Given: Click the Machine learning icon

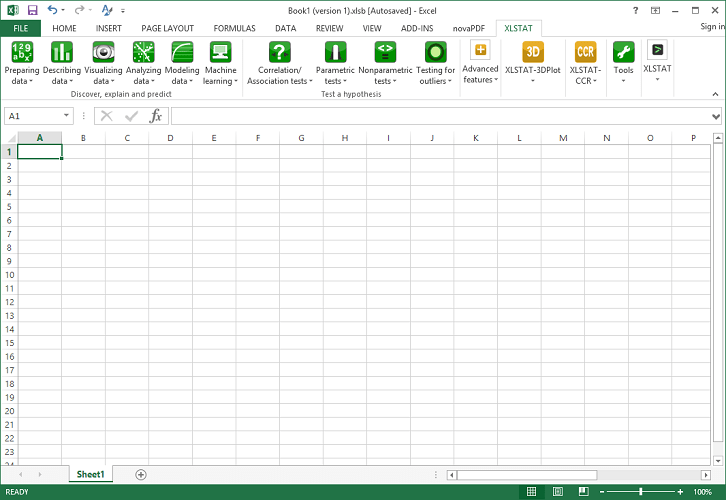Looking at the screenshot, I should pyautogui.click(x=220, y=62).
